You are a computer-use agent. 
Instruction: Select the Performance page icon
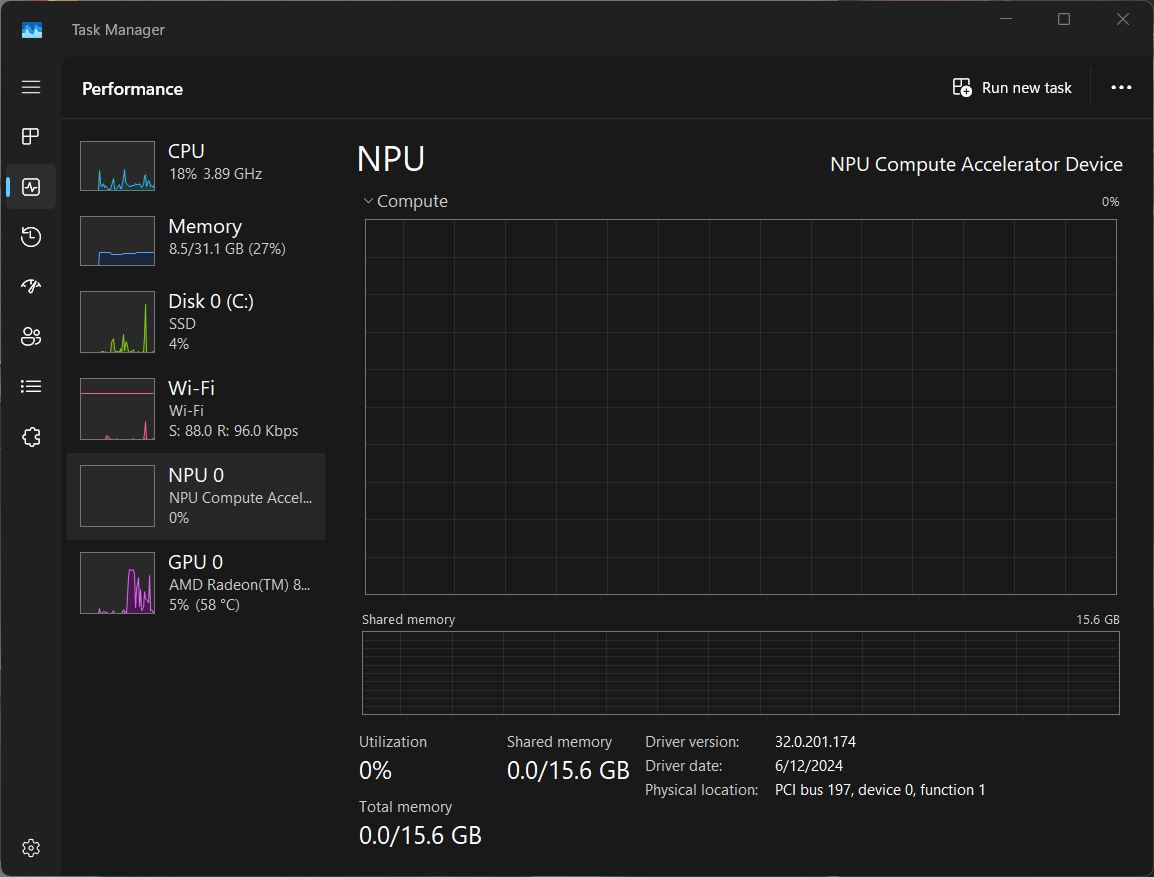coord(31,187)
